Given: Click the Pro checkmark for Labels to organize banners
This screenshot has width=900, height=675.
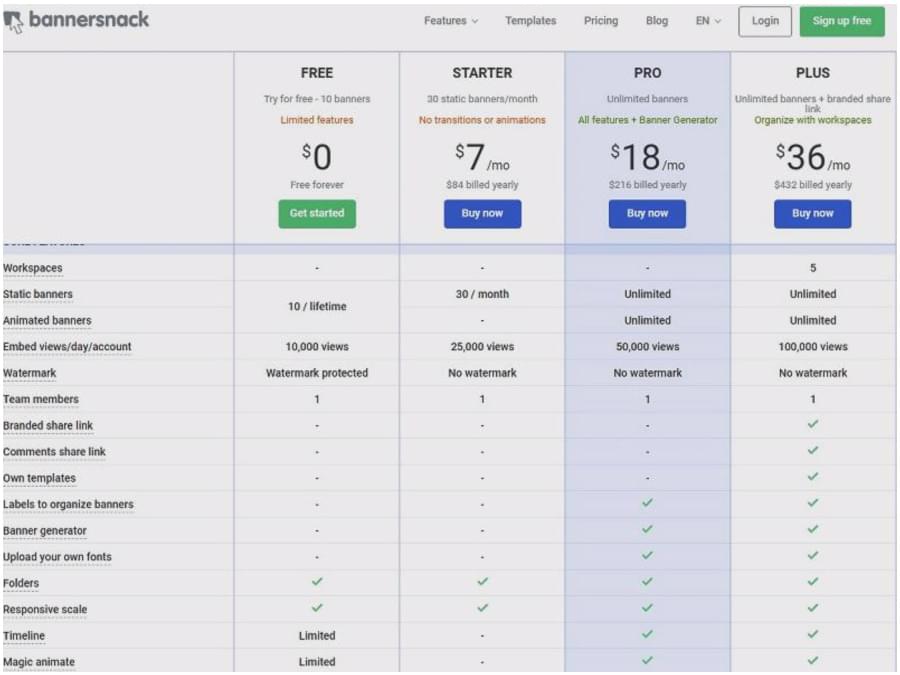Looking at the screenshot, I should pos(647,503).
